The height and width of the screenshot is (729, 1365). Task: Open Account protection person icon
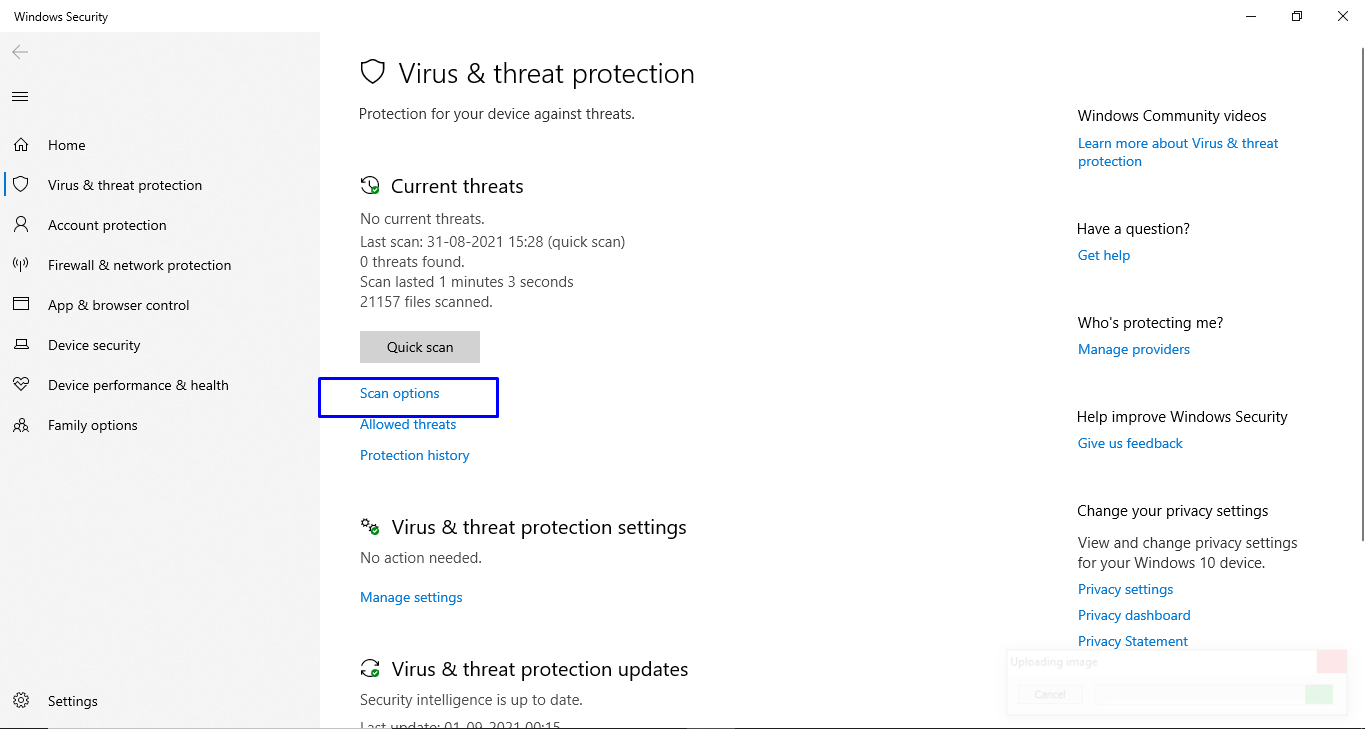21,225
